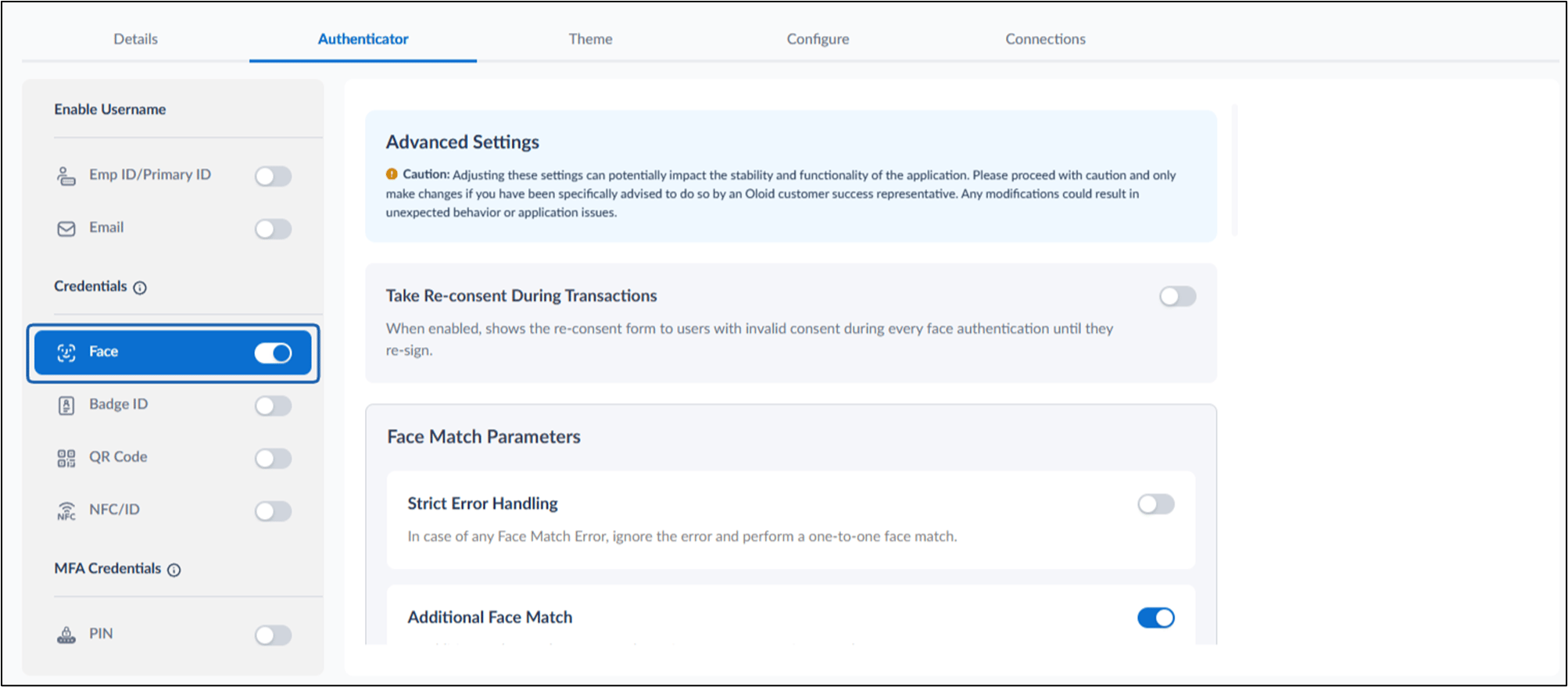Screen dimensions: 1568x687
Task: Click the MFA Credentials section heading
Action: [108, 568]
